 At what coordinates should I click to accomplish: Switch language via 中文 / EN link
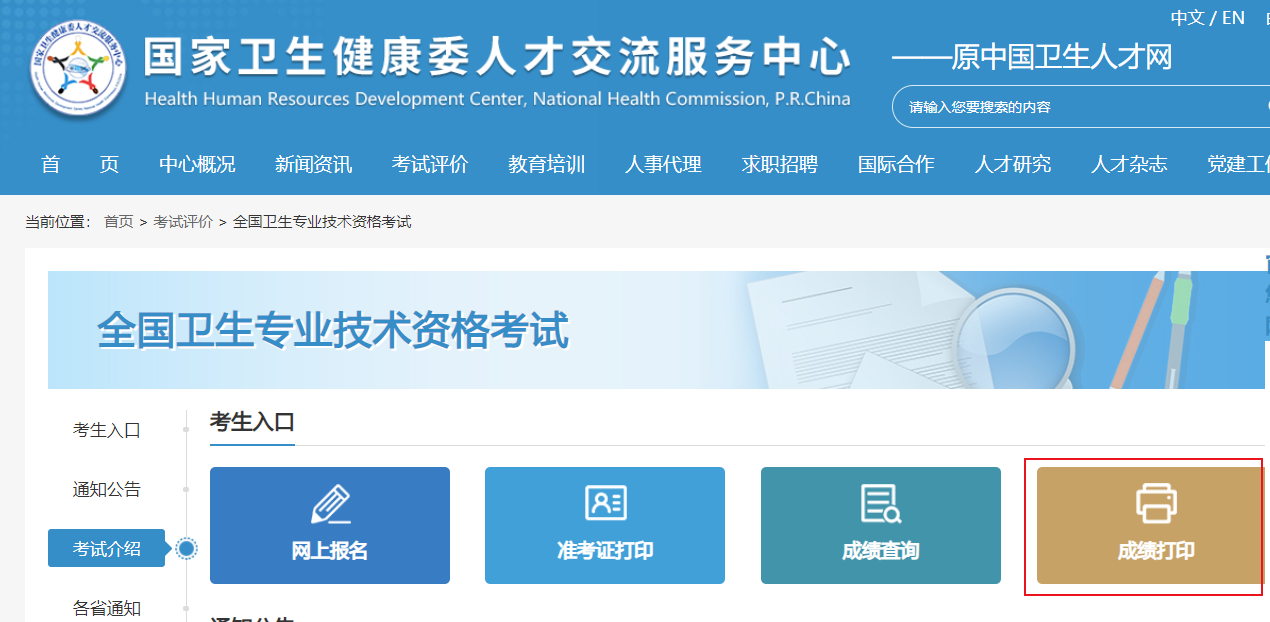1207,18
